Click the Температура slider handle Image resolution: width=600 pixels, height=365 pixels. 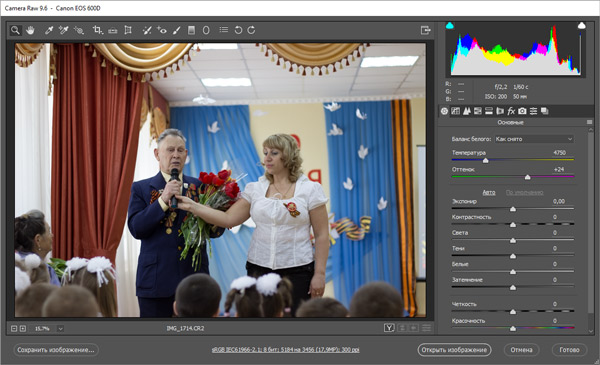tap(485, 161)
